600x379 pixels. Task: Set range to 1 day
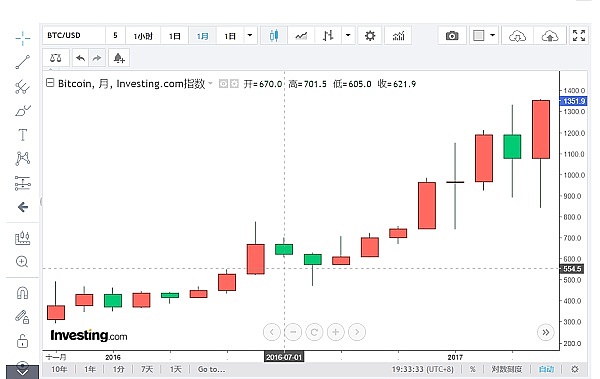175,369
